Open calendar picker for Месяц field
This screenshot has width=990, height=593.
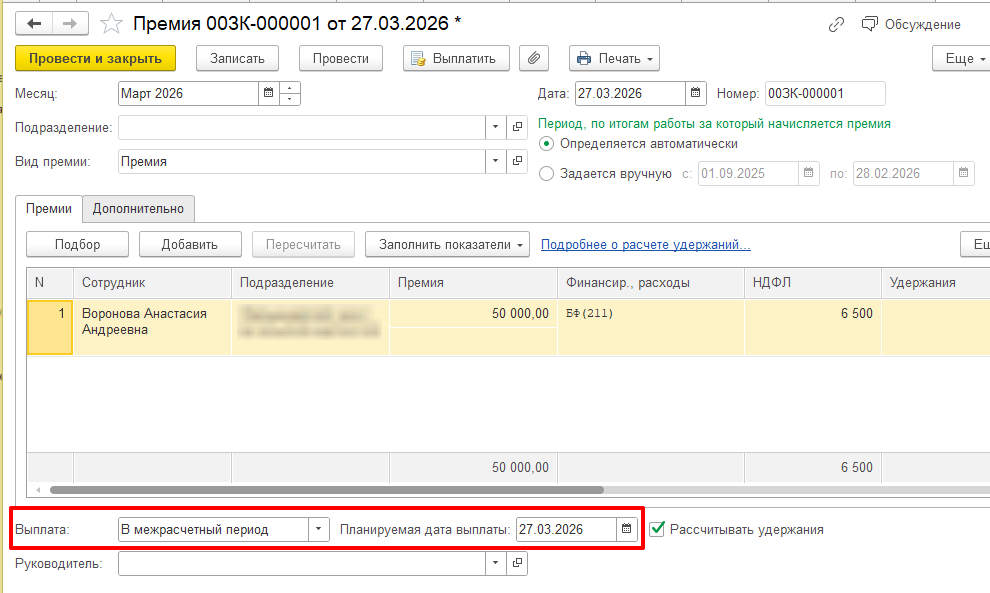click(x=268, y=94)
